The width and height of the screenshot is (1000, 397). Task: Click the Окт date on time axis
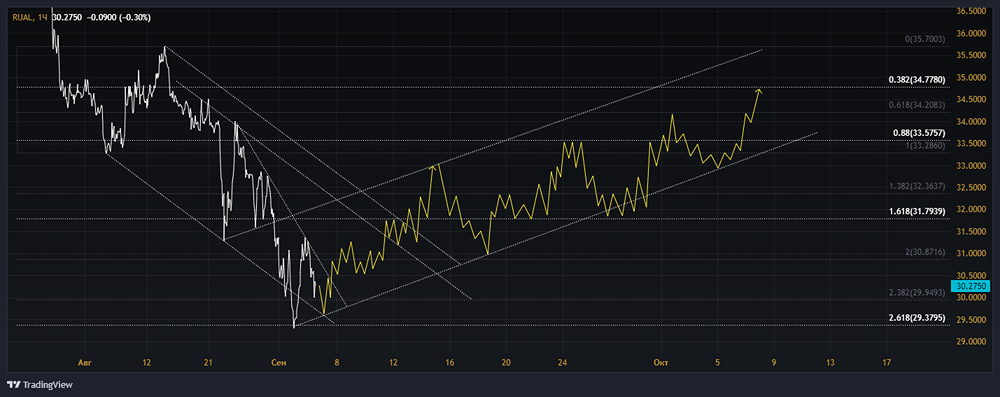661,363
